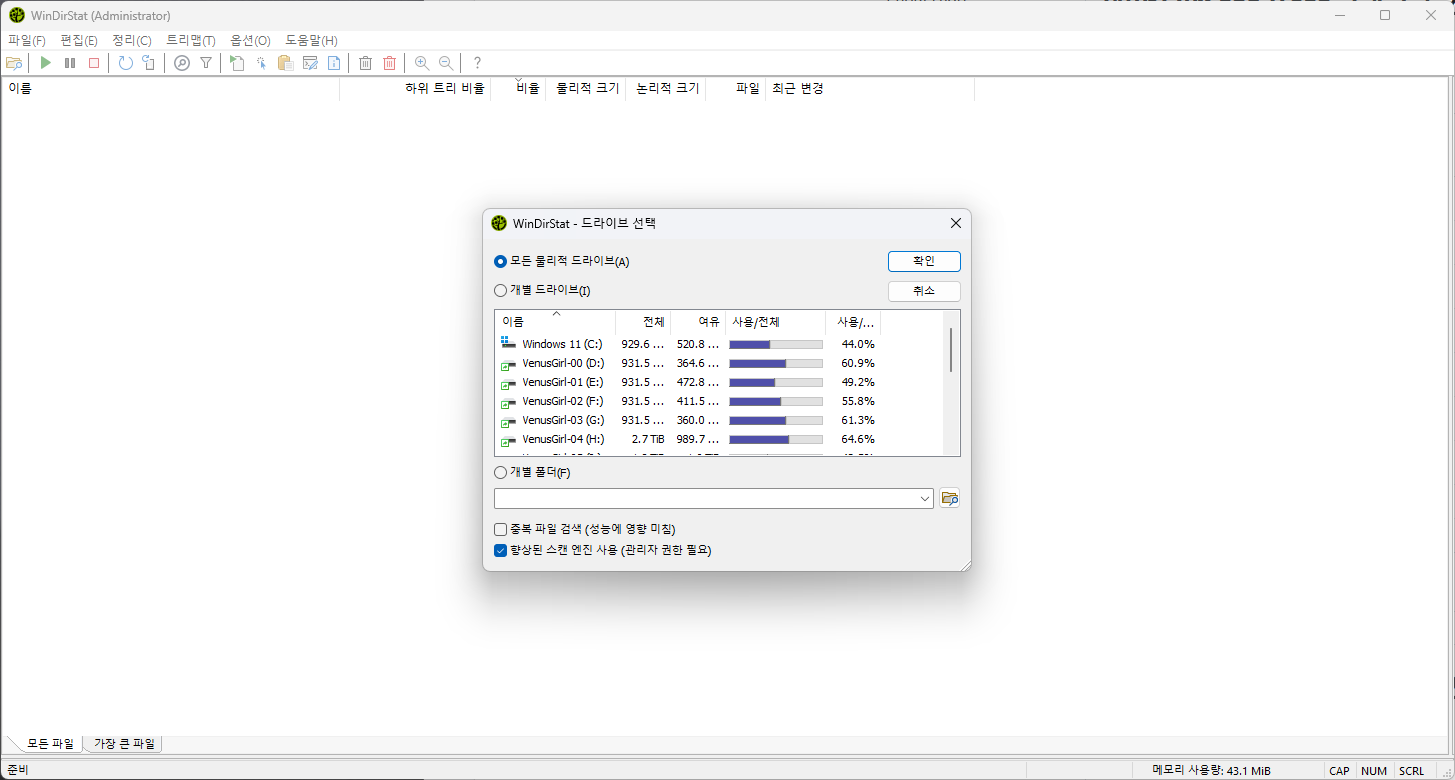The width and height of the screenshot is (1455, 780).
Task: Click the main window 물리적 크기 column header
Action: (585, 88)
